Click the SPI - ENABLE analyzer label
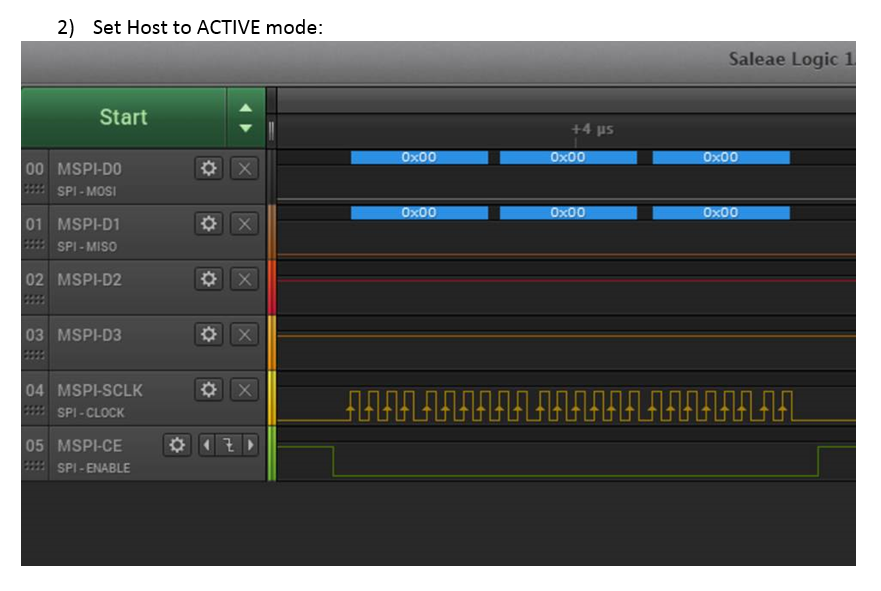 pyautogui.click(x=93, y=468)
